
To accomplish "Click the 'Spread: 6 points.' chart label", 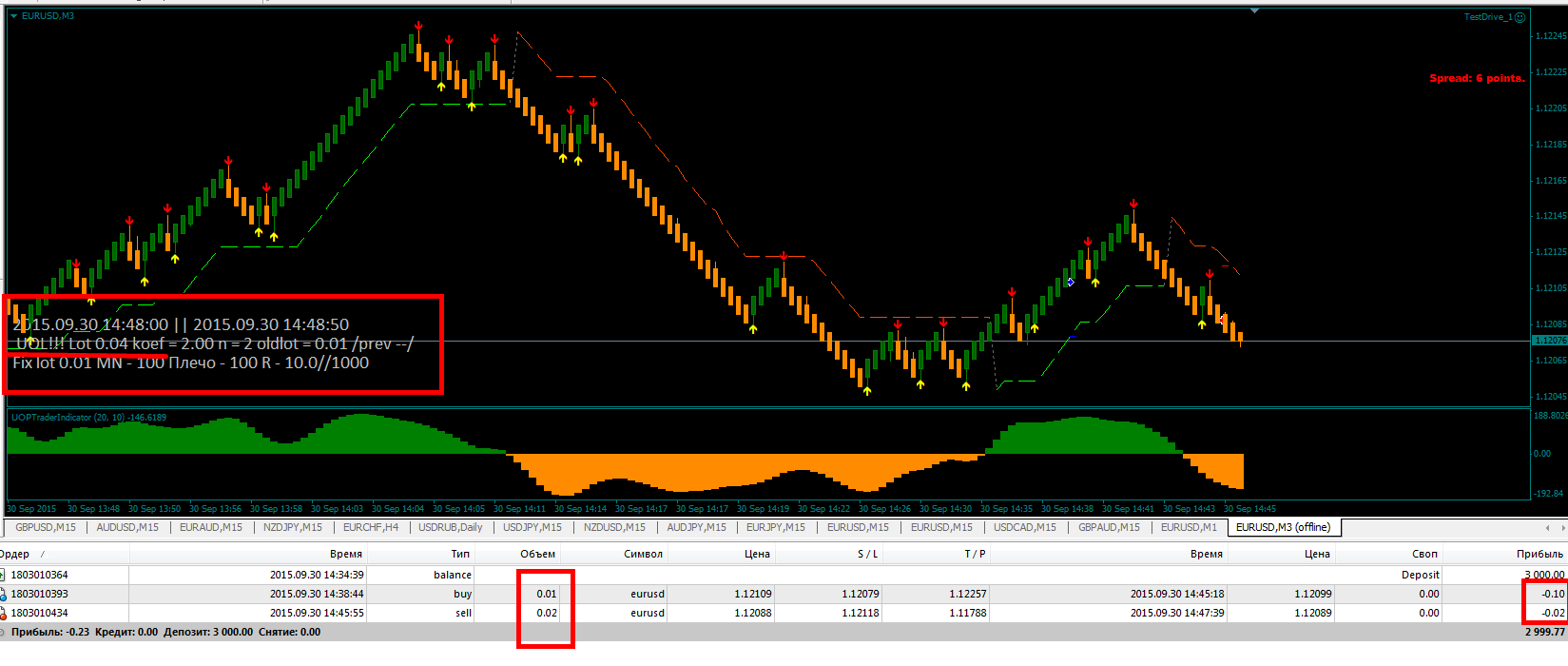I will (1477, 78).
